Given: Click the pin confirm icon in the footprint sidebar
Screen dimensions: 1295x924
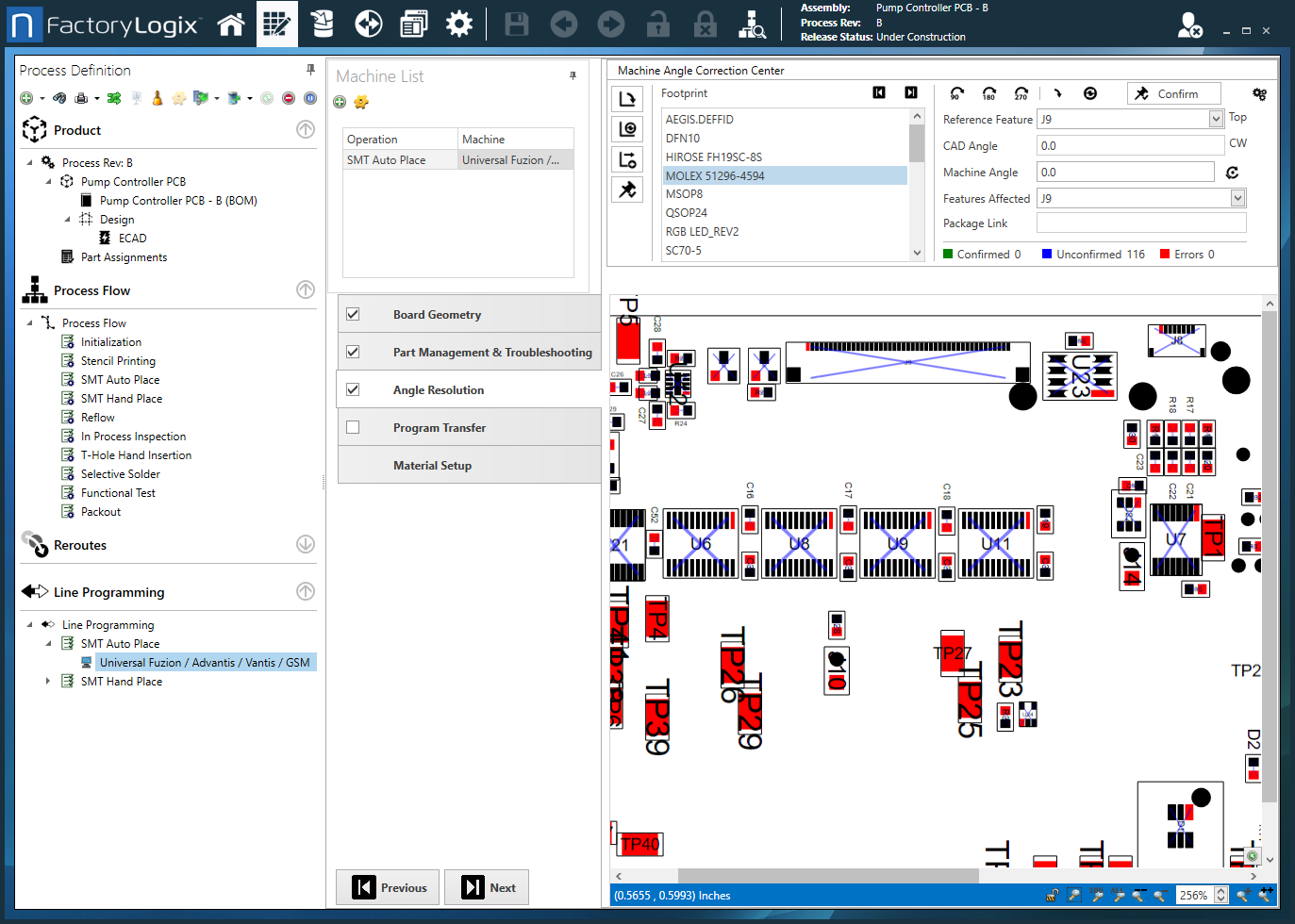Looking at the screenshot, I should [x=627, y=188].
